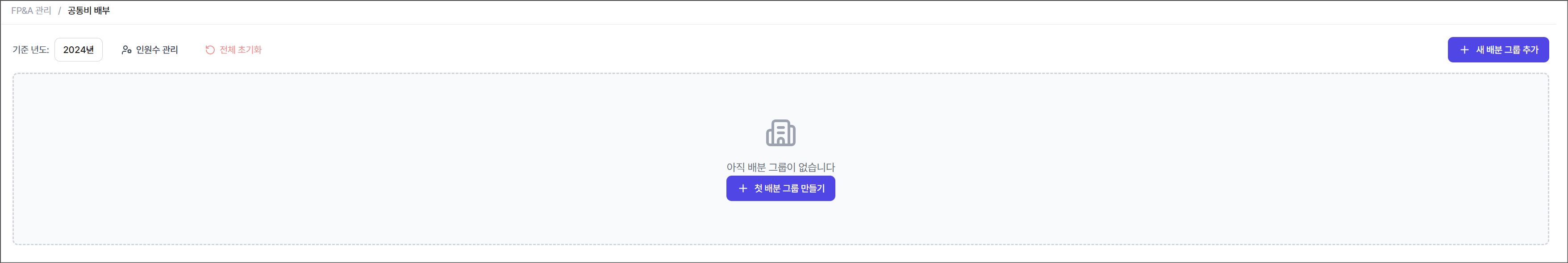Image resolution: width=1568 pixels, height=263 pixels.
Task: Click the breadcrumb slash separator
Action: click(60, 11)
